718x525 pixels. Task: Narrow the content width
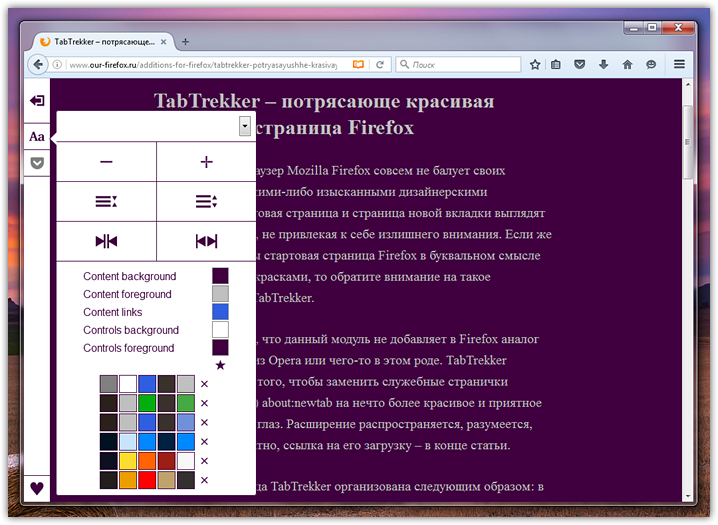click(106, 241)
